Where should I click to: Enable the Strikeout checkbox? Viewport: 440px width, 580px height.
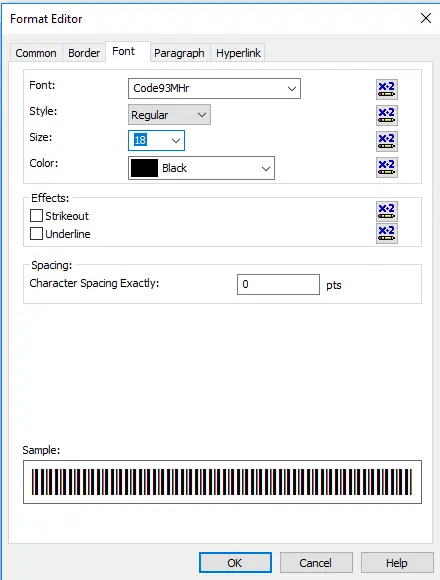click(x=36, y=216)
